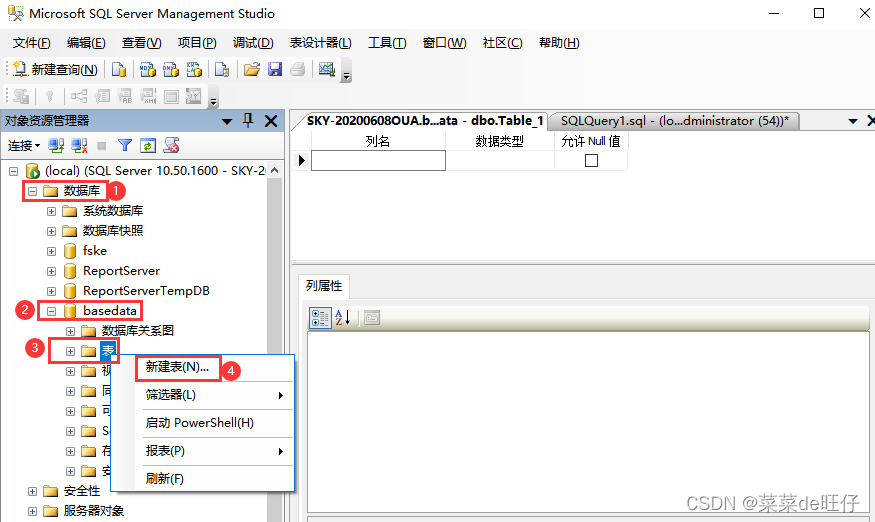This screenshot has height=522, width=875.
Task: Click the Relationships icon in table designer toolbar
Action: pyautogui.click(x=79, y=97)
